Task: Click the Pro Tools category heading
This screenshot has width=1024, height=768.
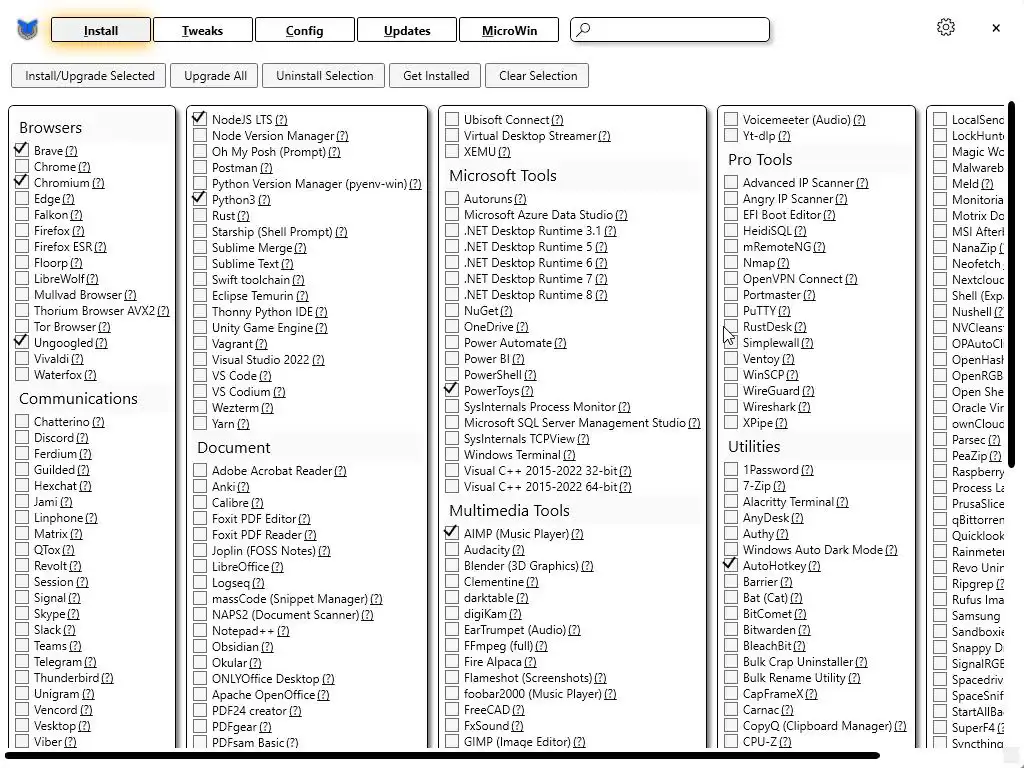Action: coord(760,160)
